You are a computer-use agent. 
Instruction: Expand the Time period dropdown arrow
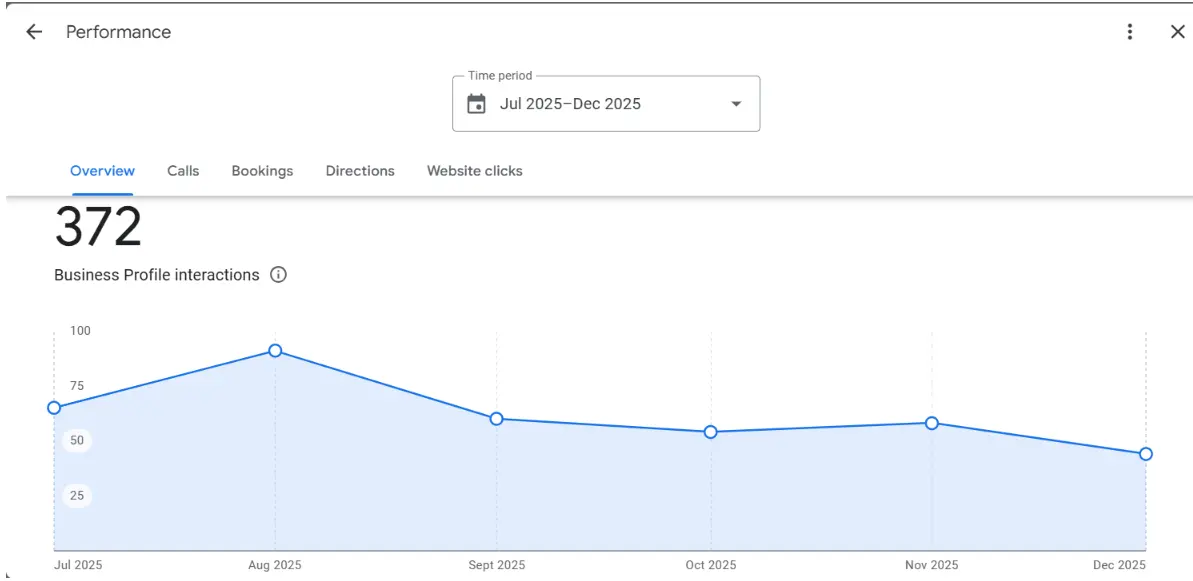coord(736,104)
